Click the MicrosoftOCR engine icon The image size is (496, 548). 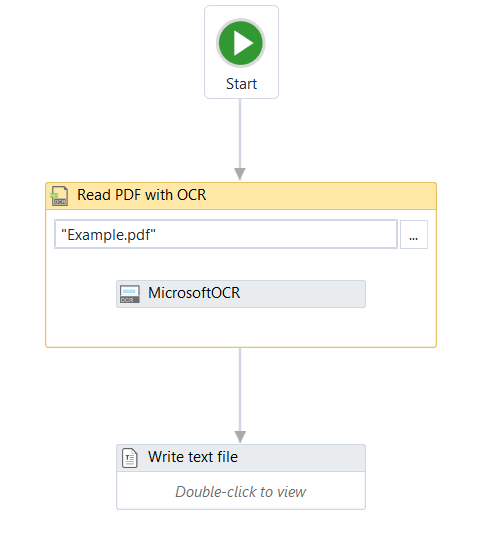(x=130, y=294)
